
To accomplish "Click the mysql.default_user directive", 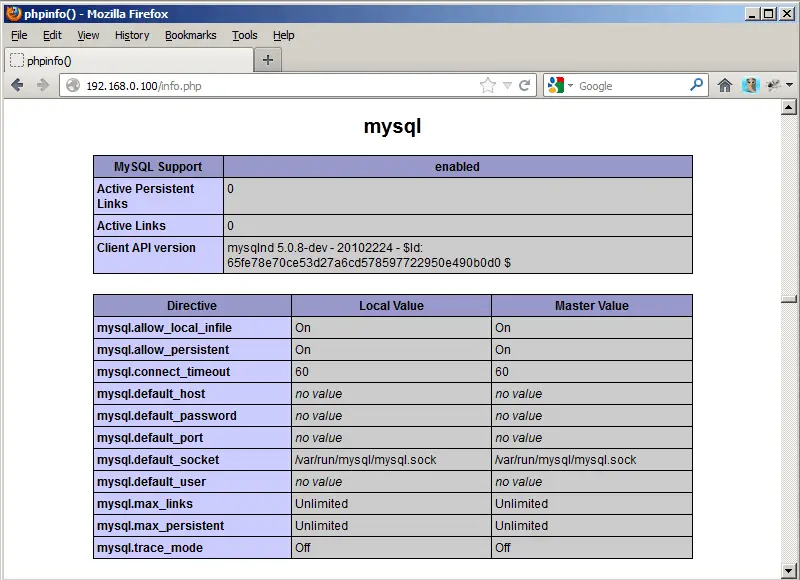I will pyautogui.click(x=152, y=482).
